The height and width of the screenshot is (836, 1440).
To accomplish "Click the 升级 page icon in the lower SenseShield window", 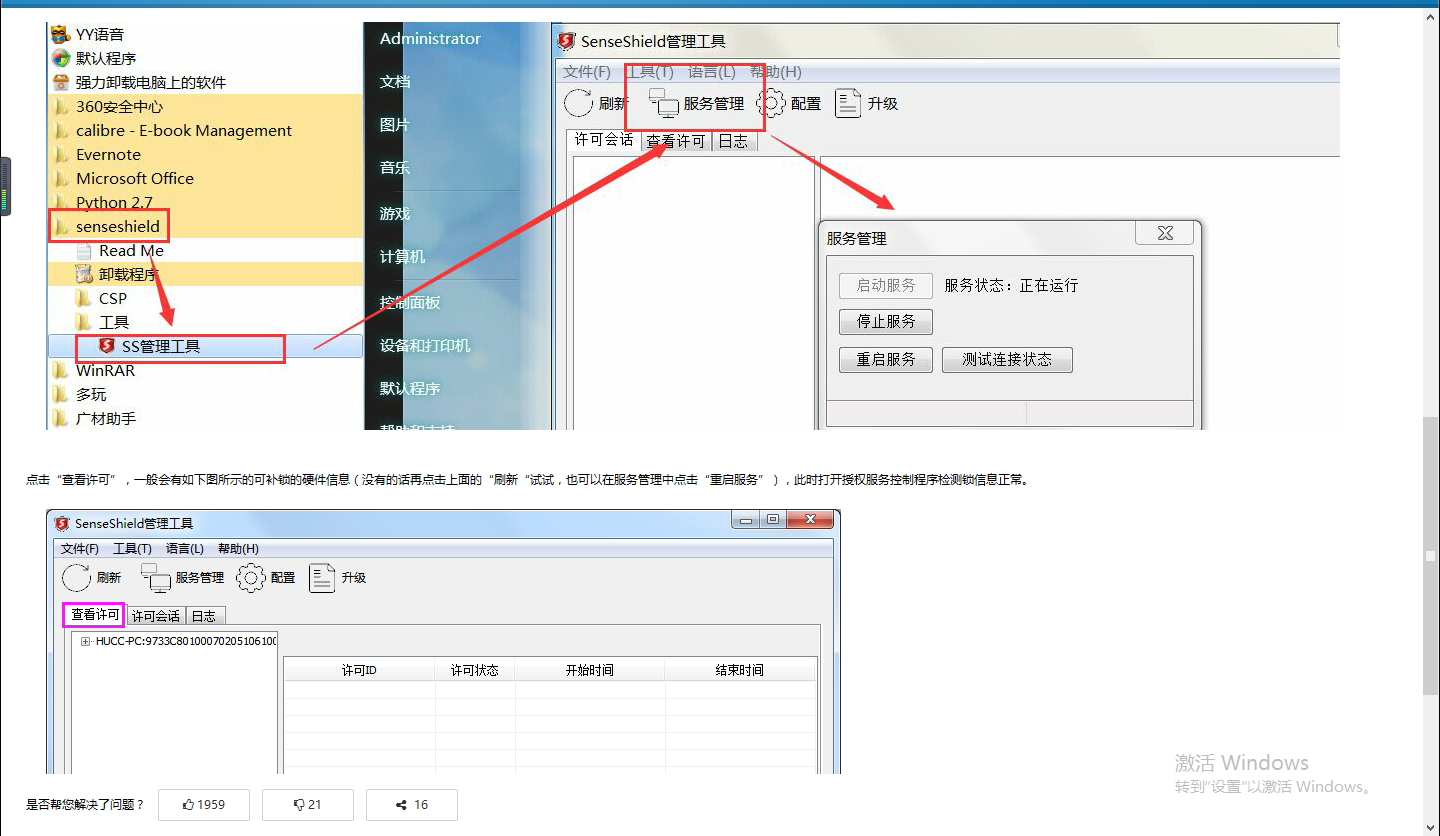I will point(322,578).
